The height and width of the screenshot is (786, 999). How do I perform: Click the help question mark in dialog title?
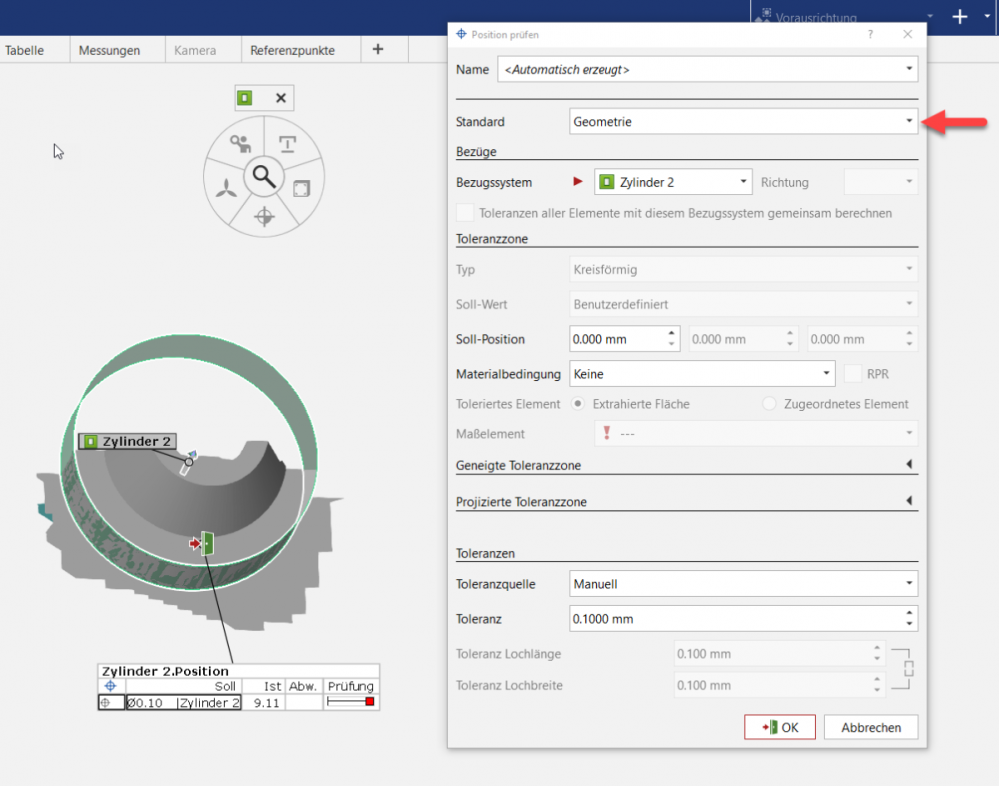pos(870,34)
